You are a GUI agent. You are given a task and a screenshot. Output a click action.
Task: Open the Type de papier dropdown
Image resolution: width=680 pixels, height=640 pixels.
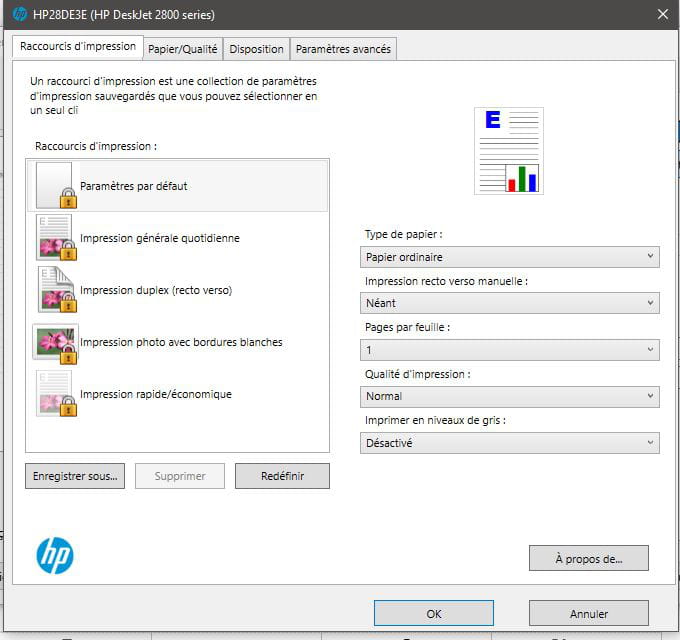(x=510, y=257)
